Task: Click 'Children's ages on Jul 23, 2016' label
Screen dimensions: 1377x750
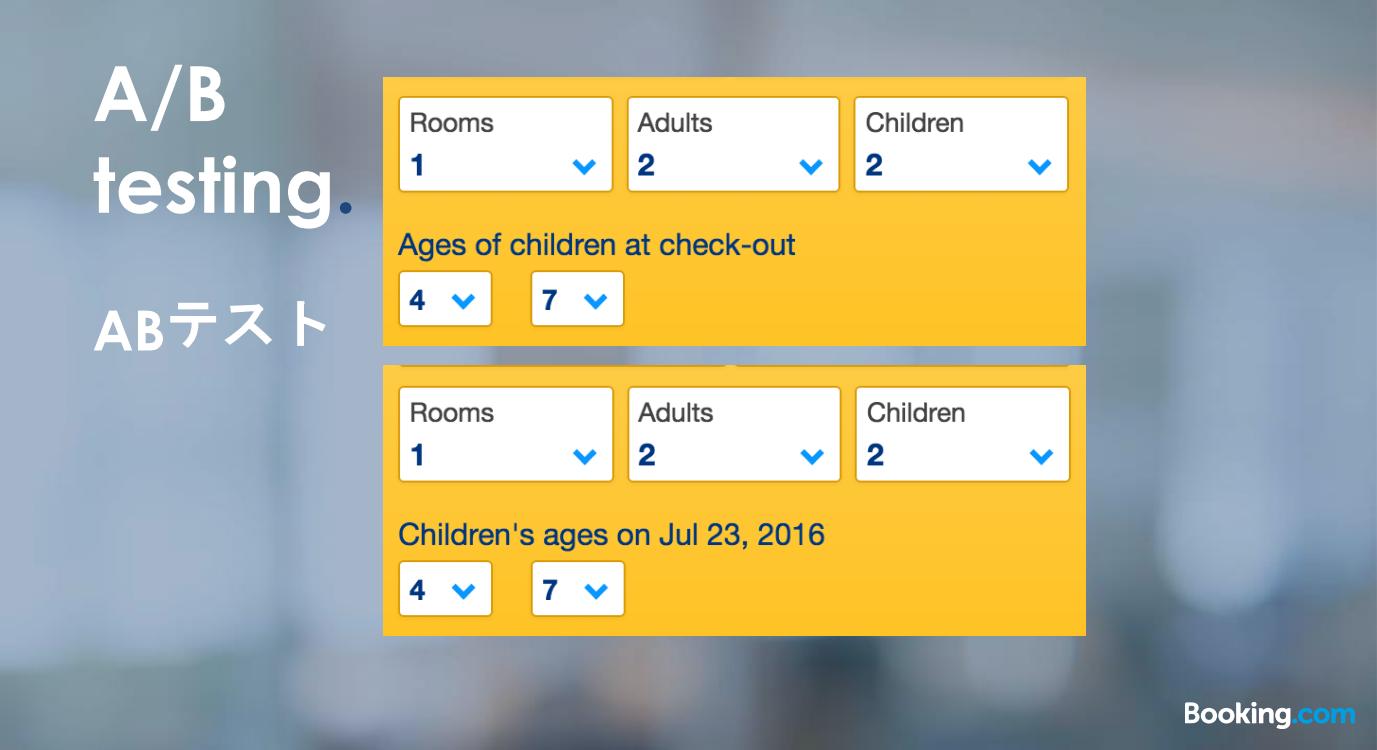Action: (611, 535)
